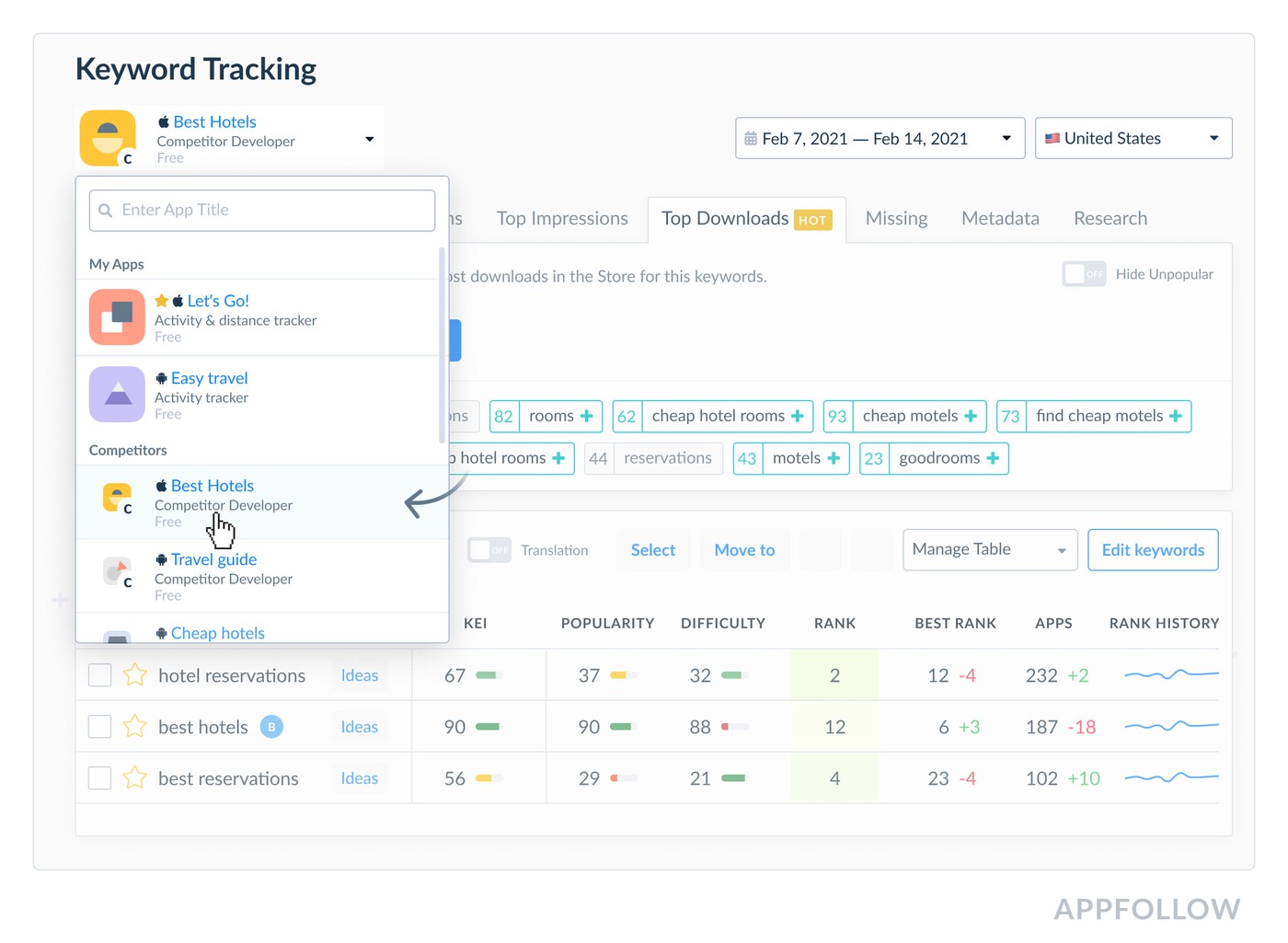1288x943 pixels.
Task: Click the Enter App Title search field
Action: [x=262, y=211]
